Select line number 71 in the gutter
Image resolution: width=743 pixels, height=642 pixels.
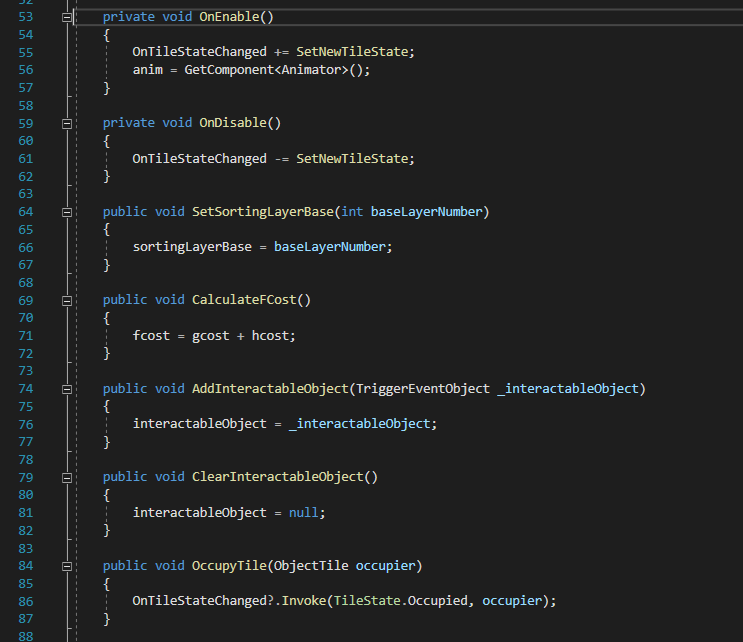[x=25, y=335]
